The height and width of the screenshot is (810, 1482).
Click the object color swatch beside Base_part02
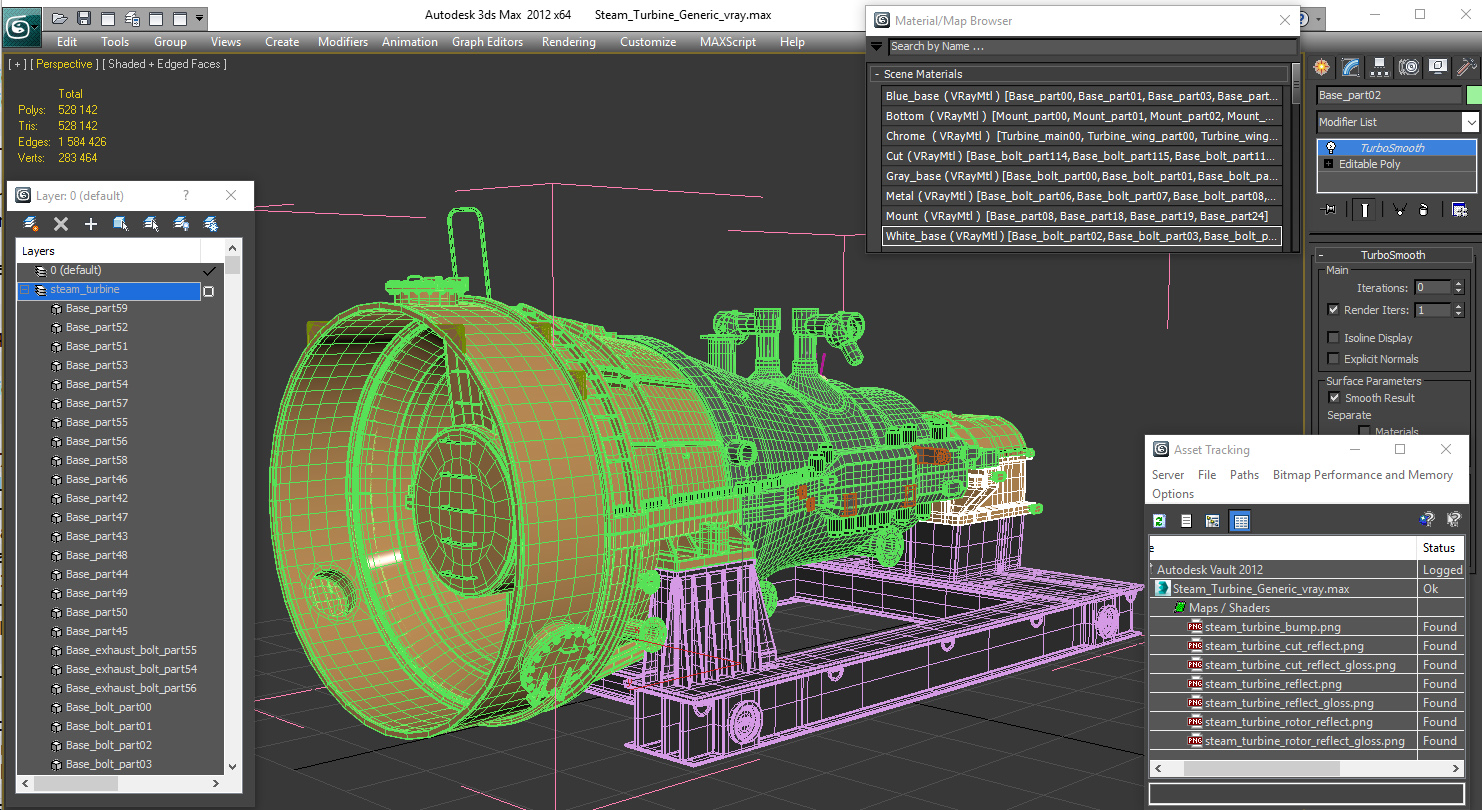click(x=1472, y=96)
